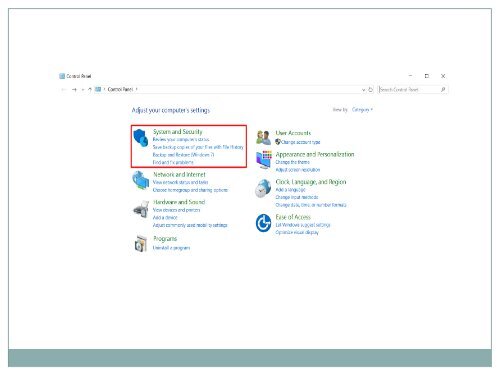The width and height of the screenshot is (500, 375).
Task: Click the Ease of Access icon
Action: coord(263,223)
